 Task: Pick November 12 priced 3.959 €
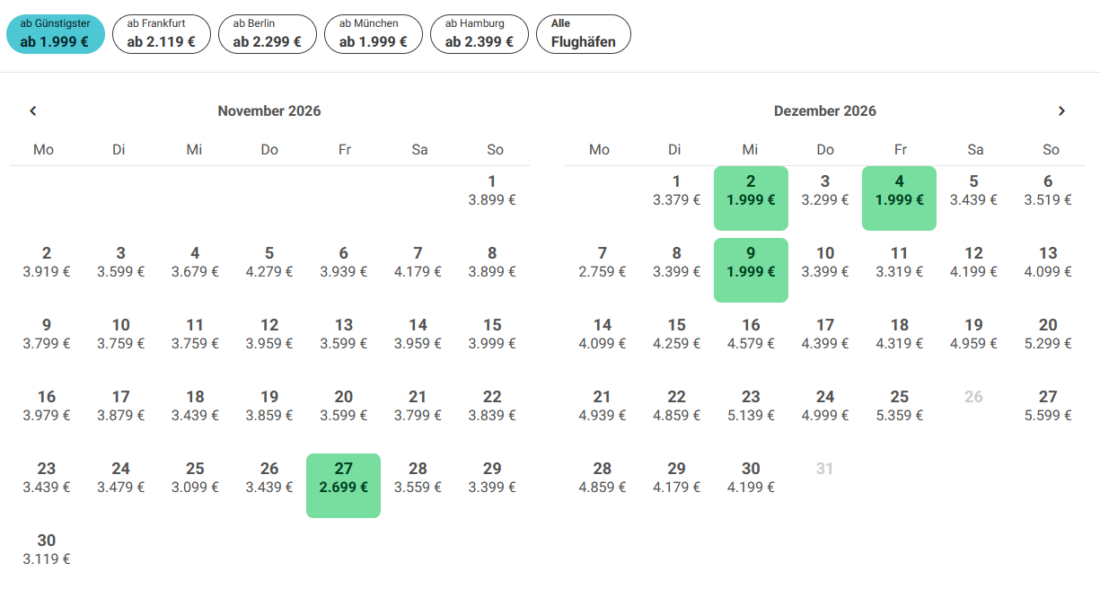point(269,334)
